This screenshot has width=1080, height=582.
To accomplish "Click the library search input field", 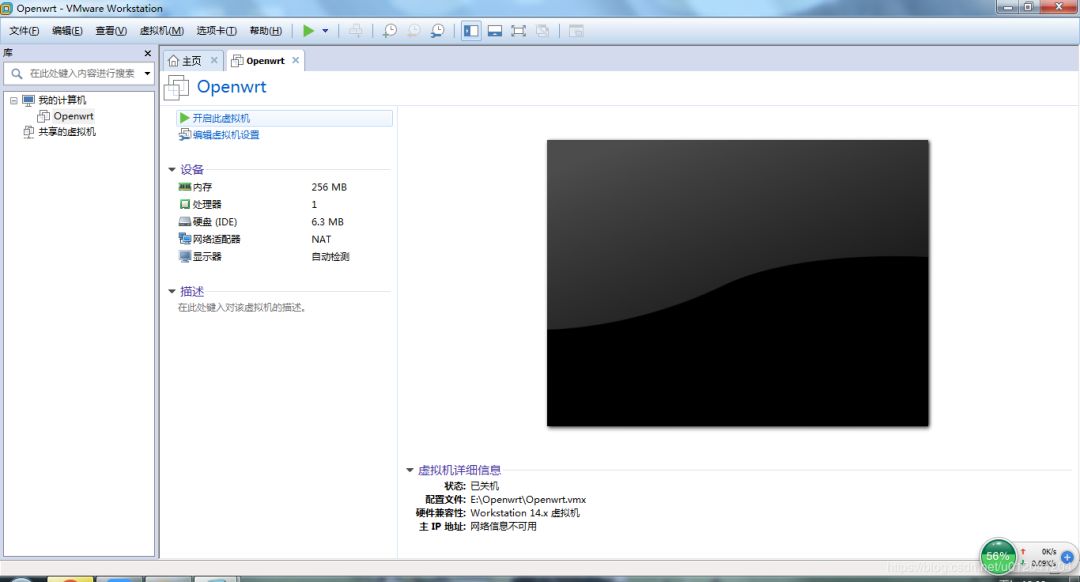I will pyautogui.click(x=79, y=73).
